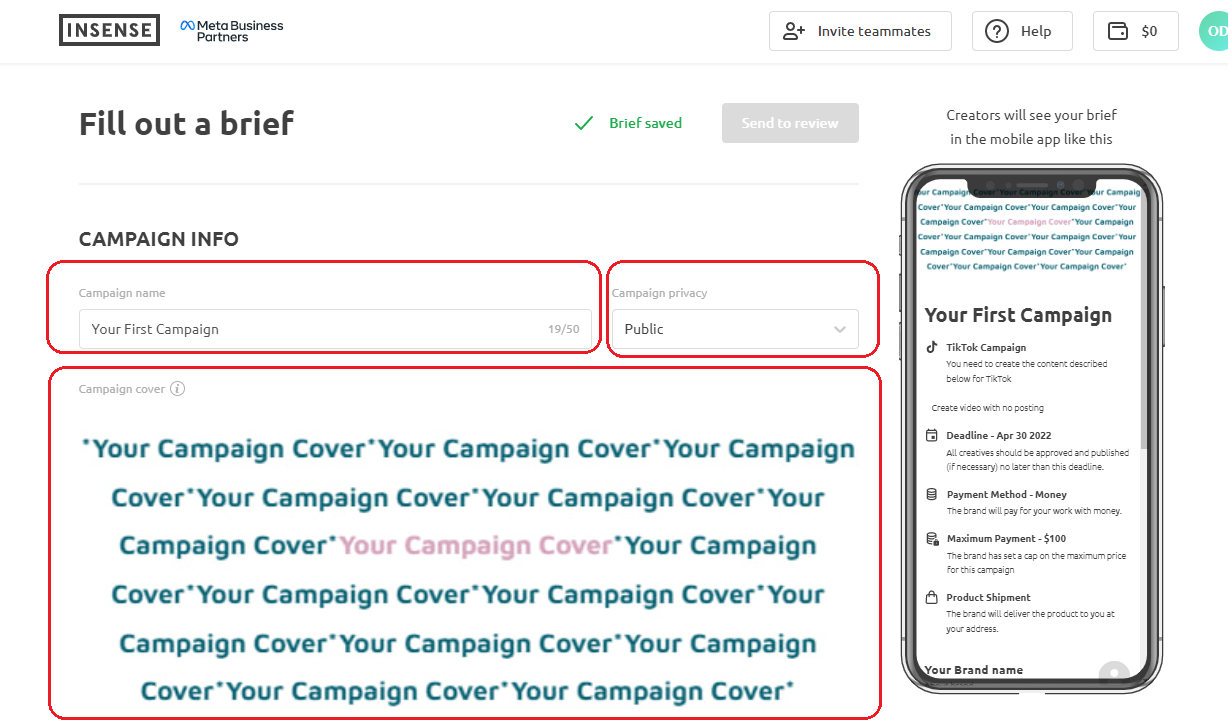Click the Meta Business Partners logo
Image resolution: width=1228 pixels, height=728 pixels.
pos(232,31)
